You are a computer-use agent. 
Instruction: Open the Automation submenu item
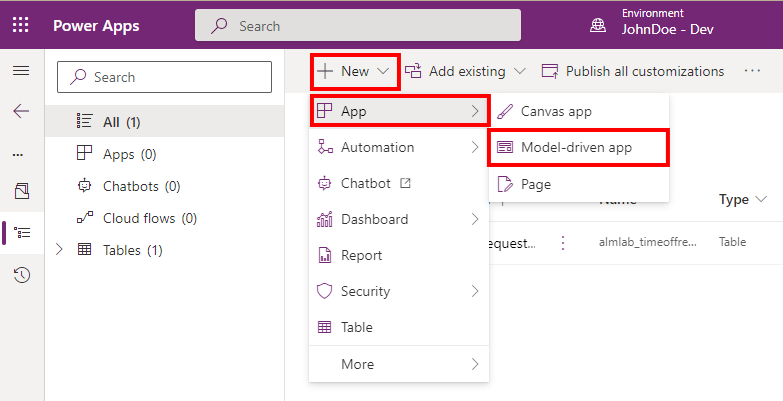point(399,147)
